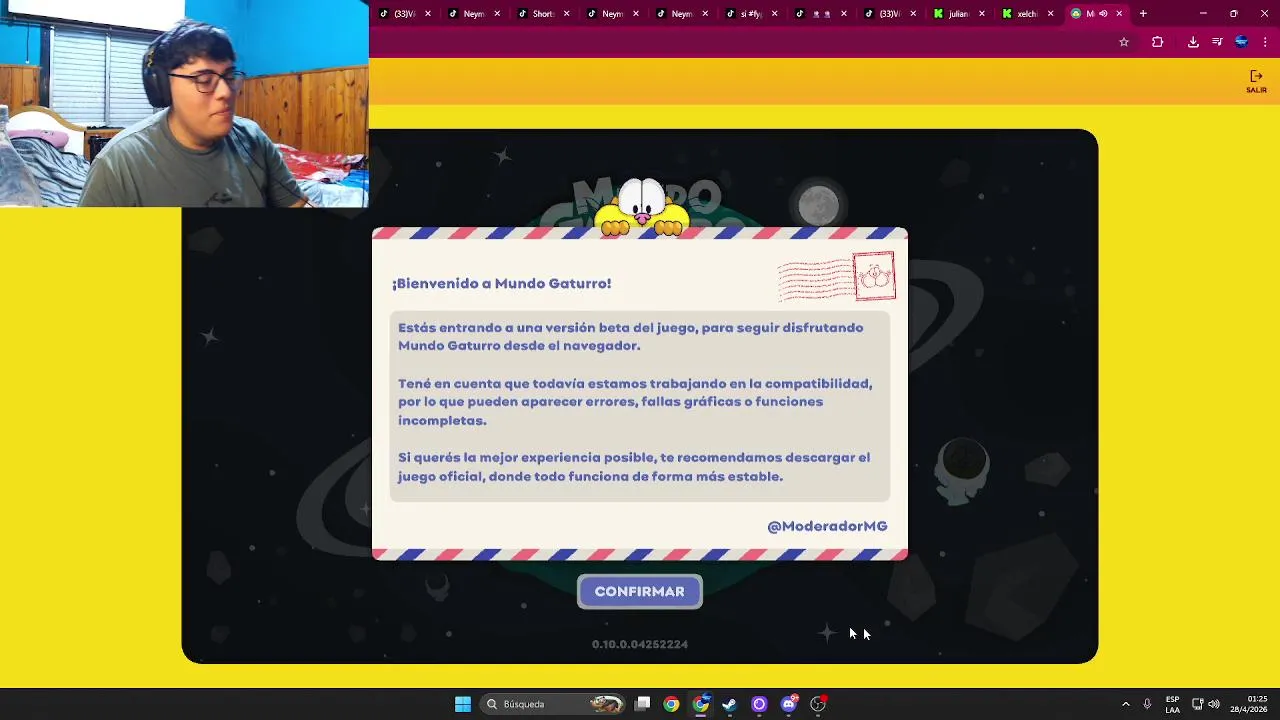
Task: Open the first Chrome taskbar icon
Action: pyautogui.click(x=671, y=704)
